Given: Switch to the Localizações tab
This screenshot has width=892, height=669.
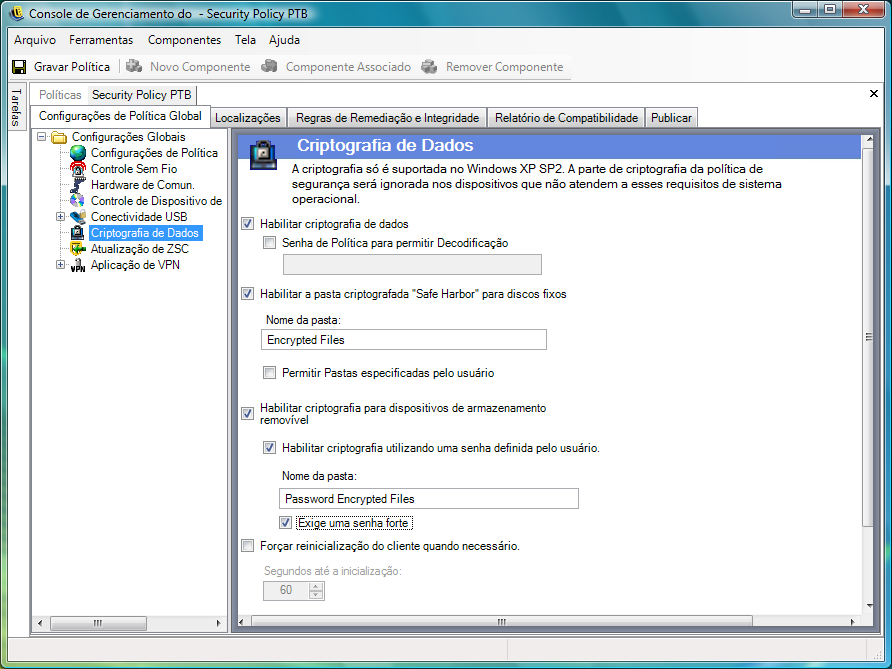Looking at the screenshot, I should point(247,118).
